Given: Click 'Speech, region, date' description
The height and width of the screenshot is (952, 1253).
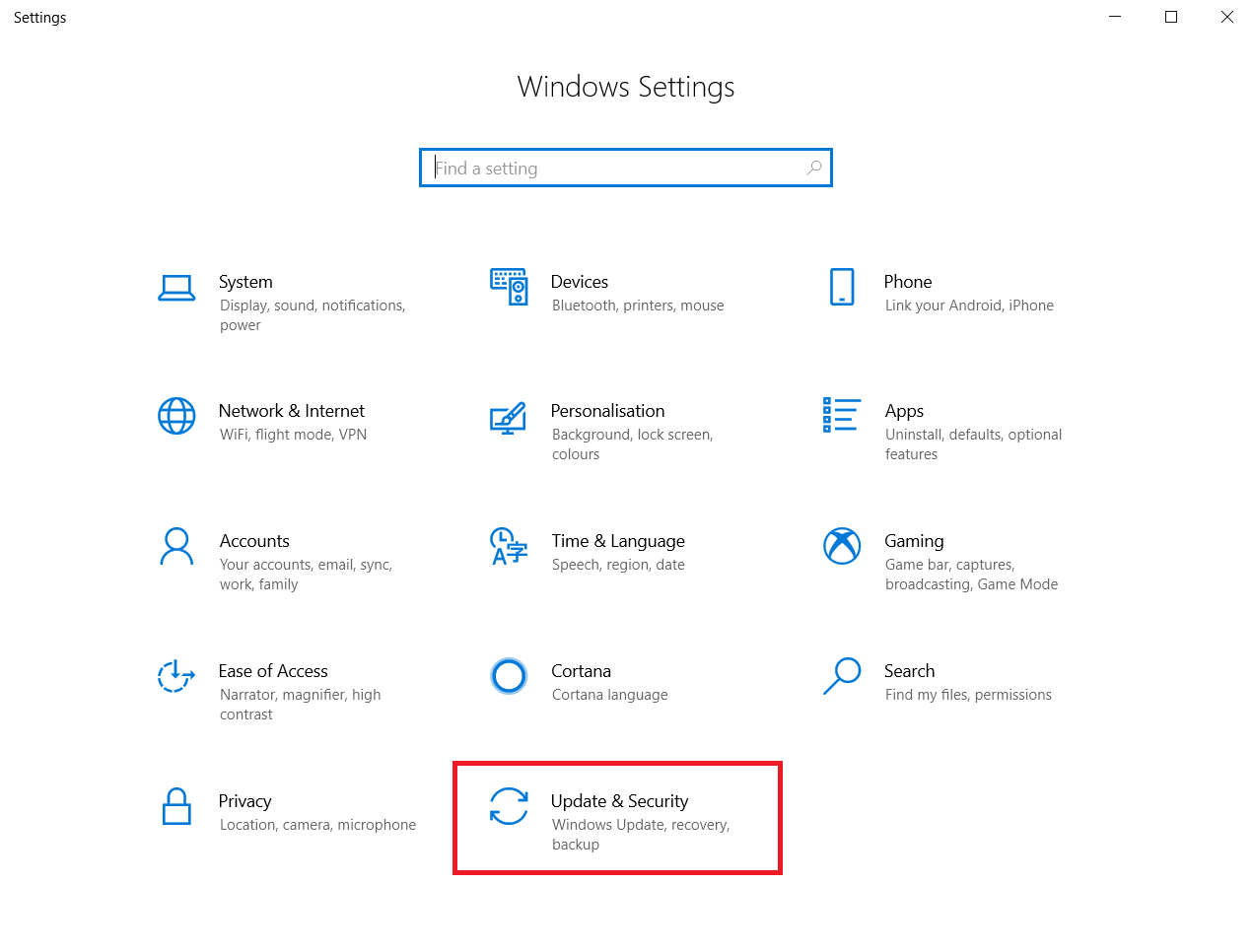Looking at the screenshot, I should click(618, 565).
